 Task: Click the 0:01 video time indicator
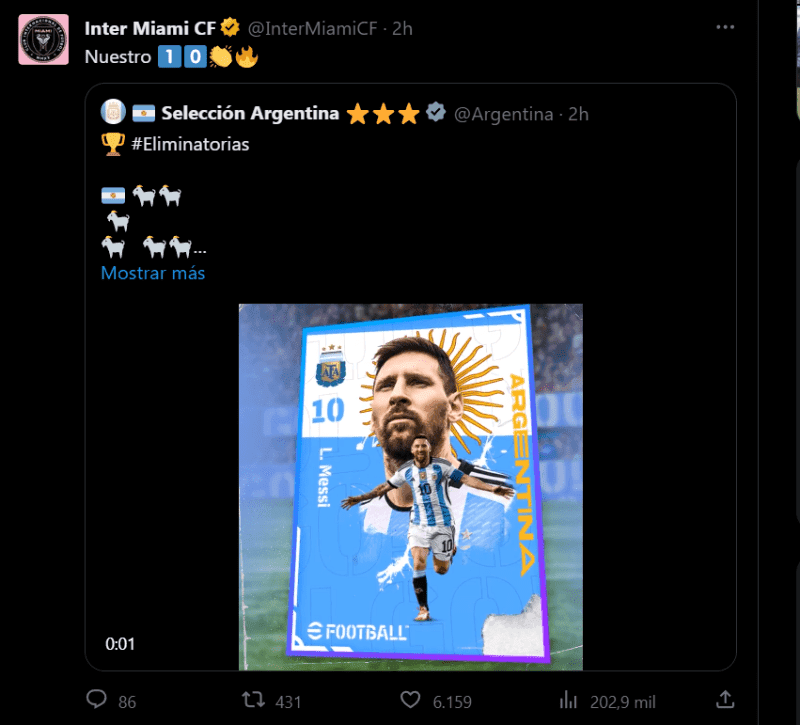120,644
